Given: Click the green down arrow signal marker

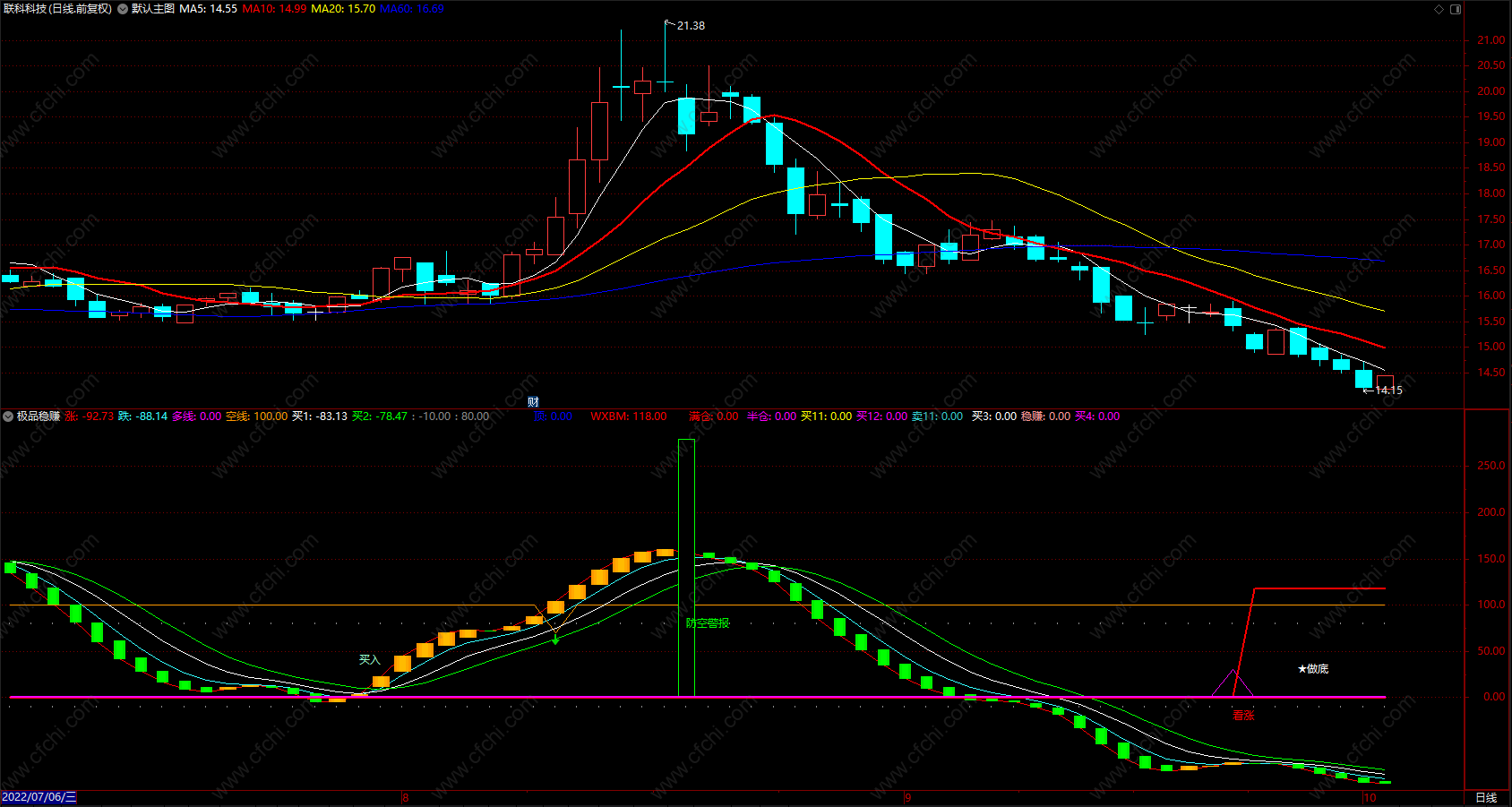Looking at the screenshot, I should click(x=555, y=638).
